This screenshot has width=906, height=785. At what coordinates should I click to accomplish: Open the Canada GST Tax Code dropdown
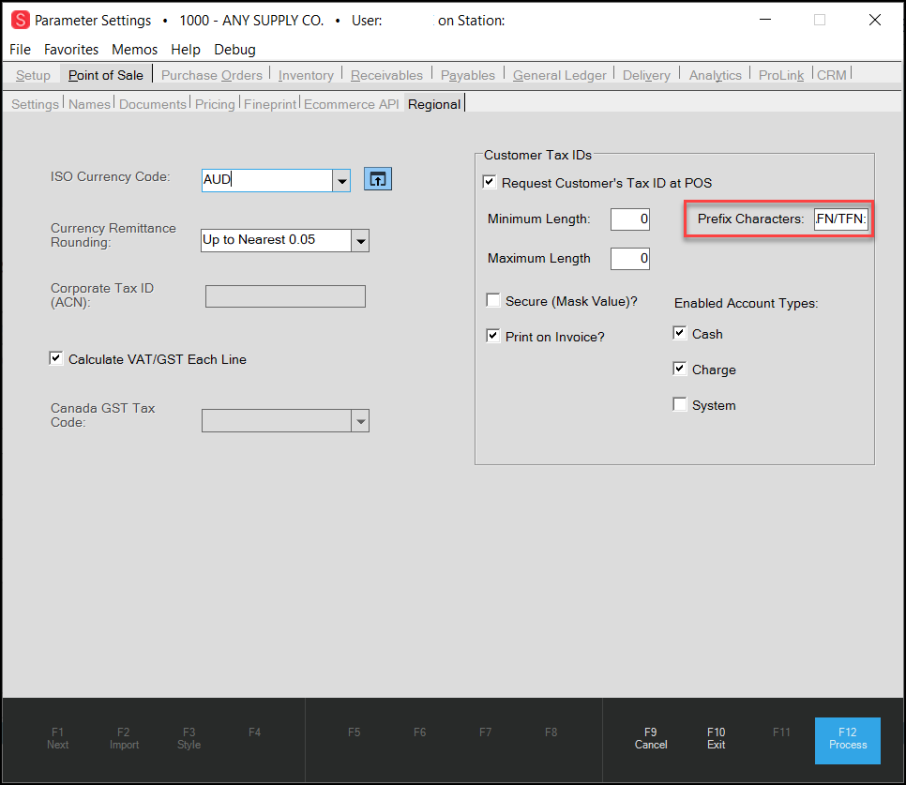tap(361, 421)
